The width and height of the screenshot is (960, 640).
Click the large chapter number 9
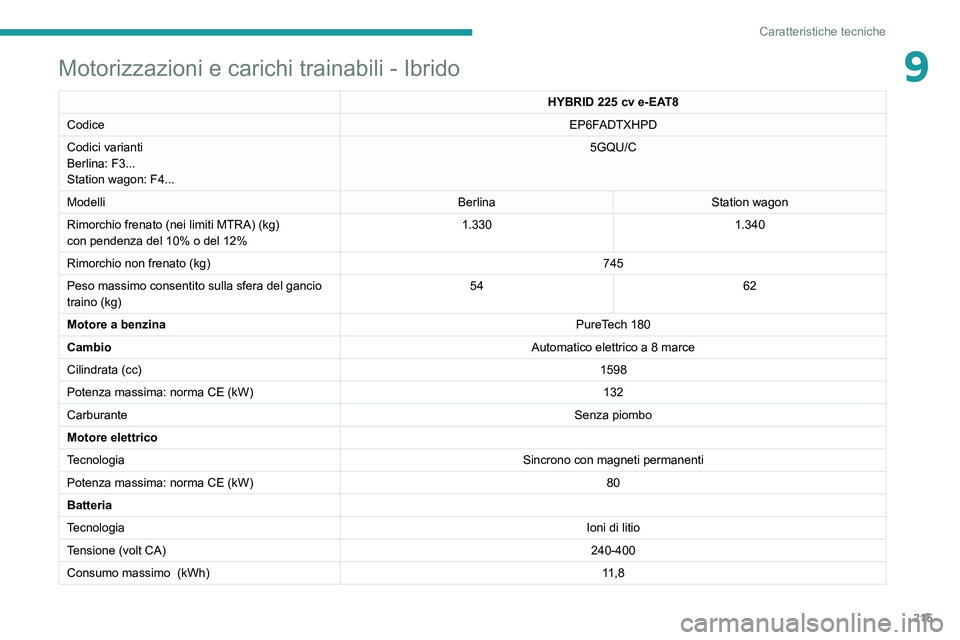click(x=916, y=67)
